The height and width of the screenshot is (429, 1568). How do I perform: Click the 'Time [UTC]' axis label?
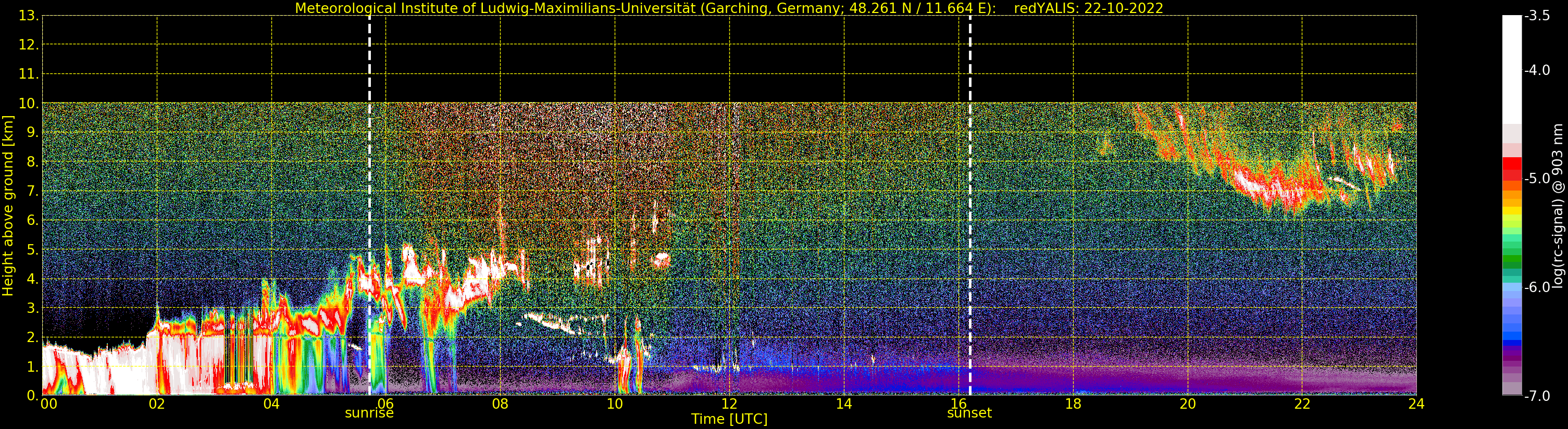[x=729, y=419]
